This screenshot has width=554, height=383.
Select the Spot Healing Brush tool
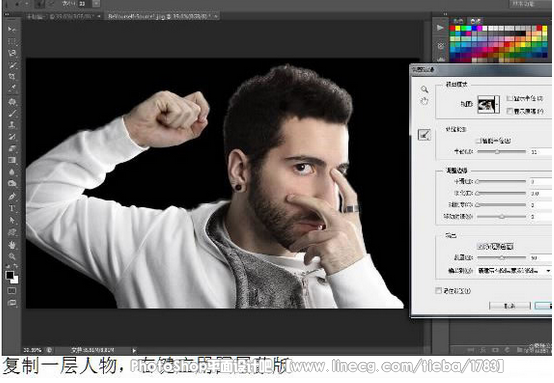coord(12,102)
